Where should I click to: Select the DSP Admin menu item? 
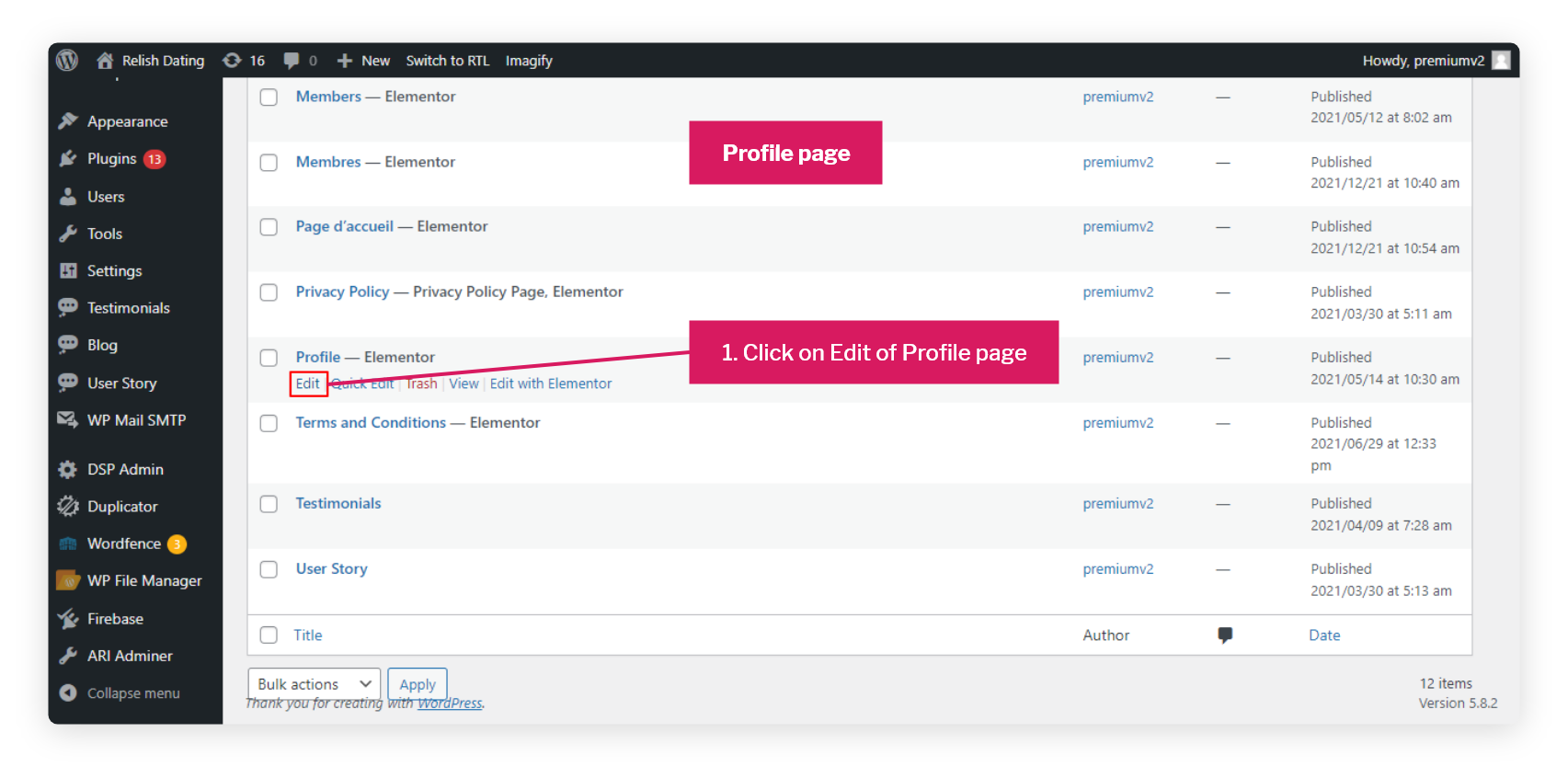pos(125,469)
